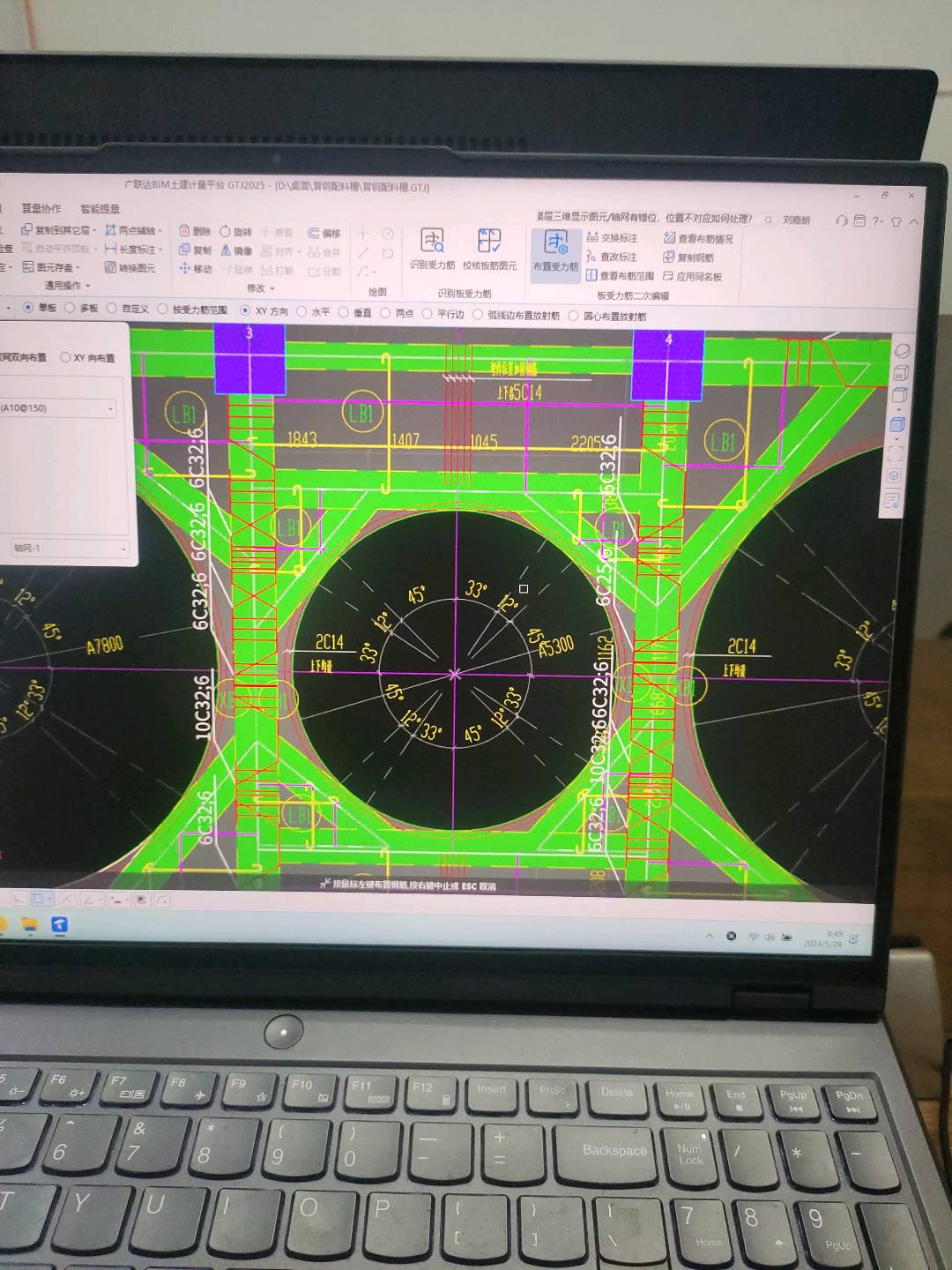Click the rectangle draw icon in 绘图 group

tap(387, 253)
